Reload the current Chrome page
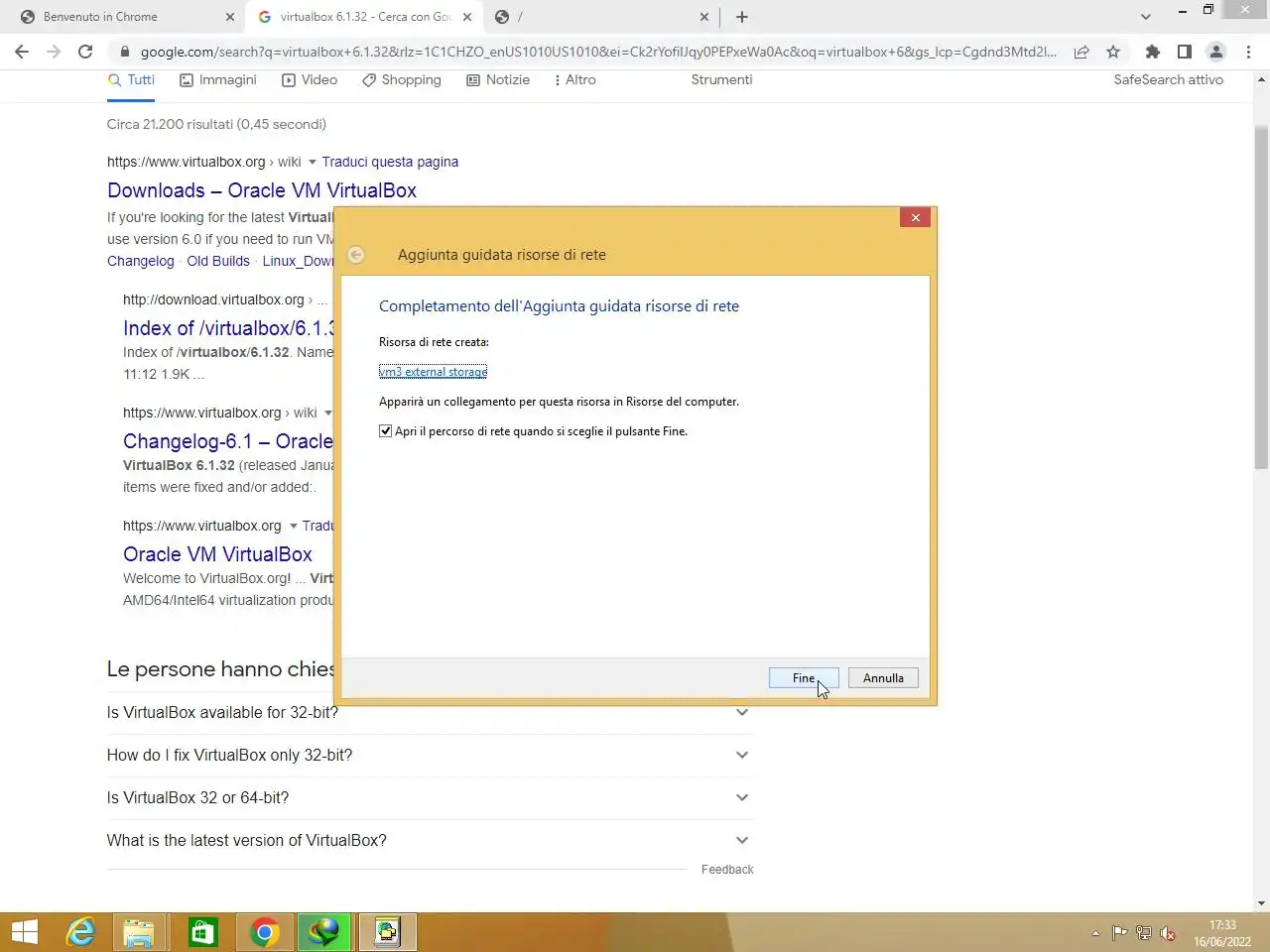1270x952 pixels. [85, 52]
